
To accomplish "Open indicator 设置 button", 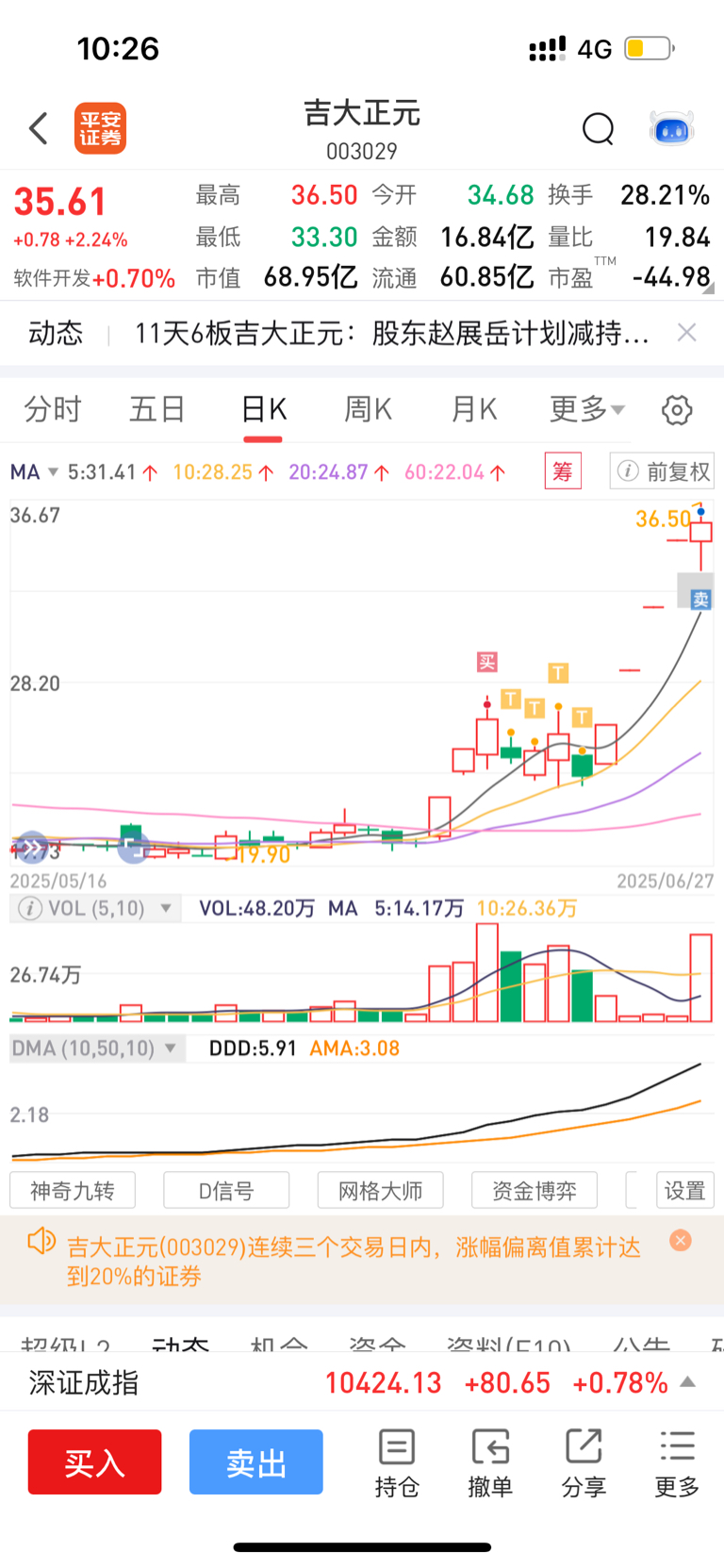I will pos(685,1191).
